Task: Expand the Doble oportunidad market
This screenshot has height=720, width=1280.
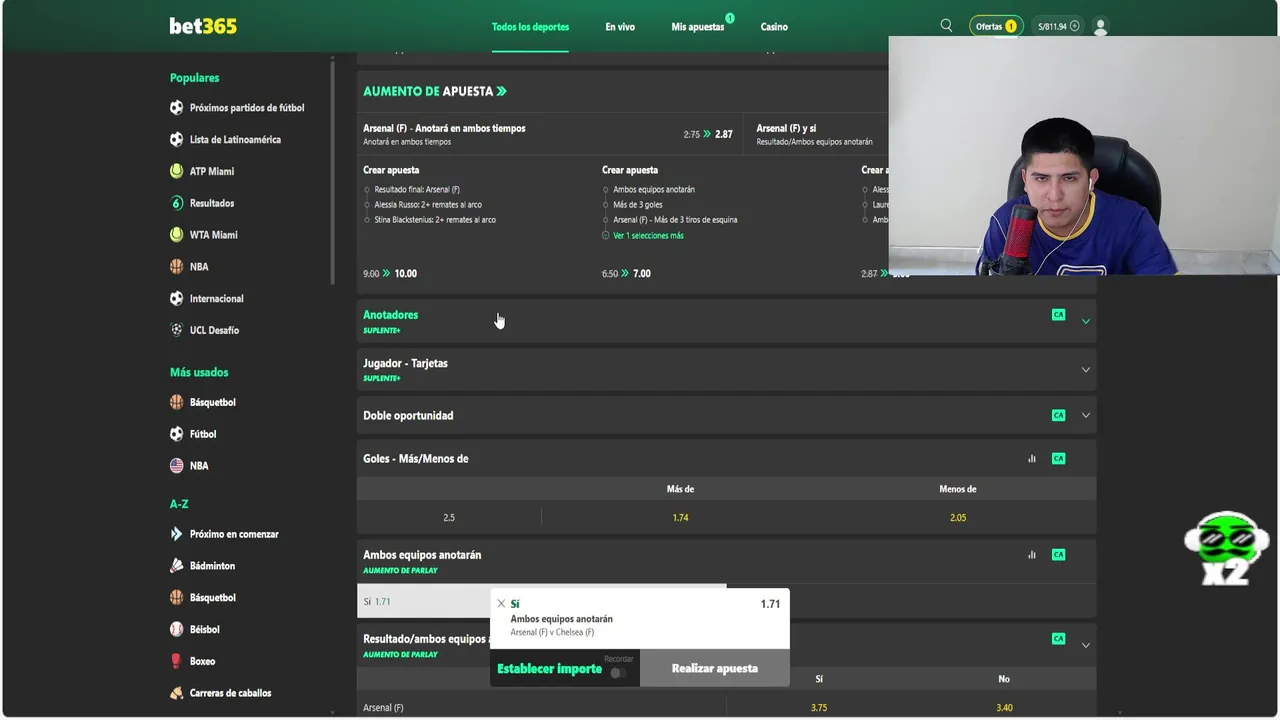Action: pyautogui.click(x=1085, y=416)
